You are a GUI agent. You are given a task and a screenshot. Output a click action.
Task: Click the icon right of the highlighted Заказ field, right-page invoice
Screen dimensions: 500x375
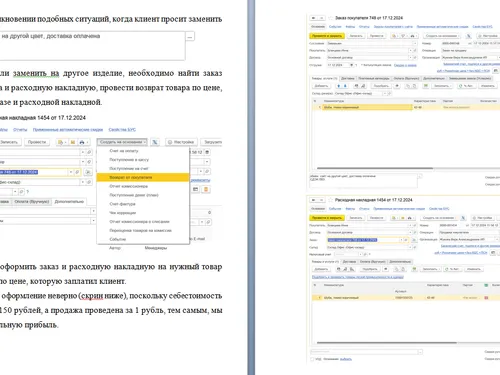coord(414,240)
